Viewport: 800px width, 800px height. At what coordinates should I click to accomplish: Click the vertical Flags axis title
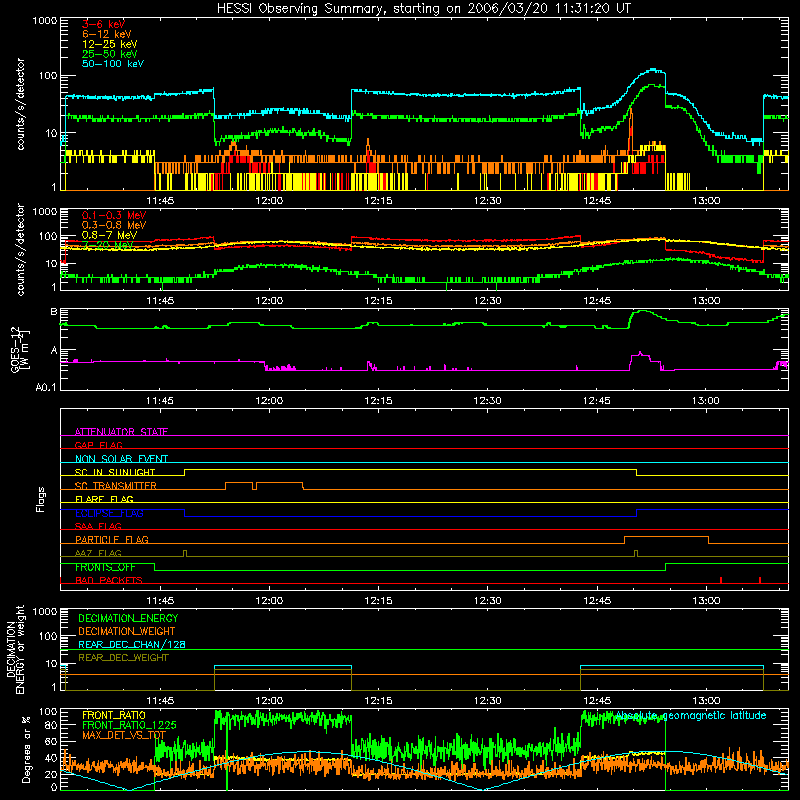(40, 499)
